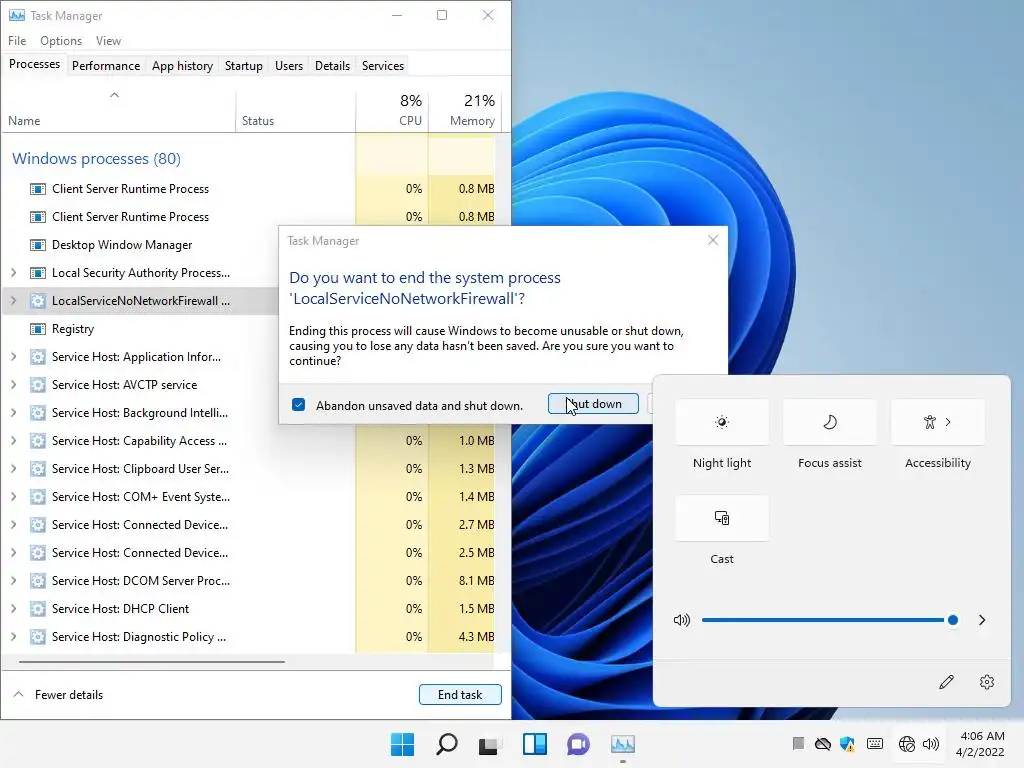Uncheck Abandon unsaved data and shut down
Viewport: 1024px width, 768px height.
298,405
